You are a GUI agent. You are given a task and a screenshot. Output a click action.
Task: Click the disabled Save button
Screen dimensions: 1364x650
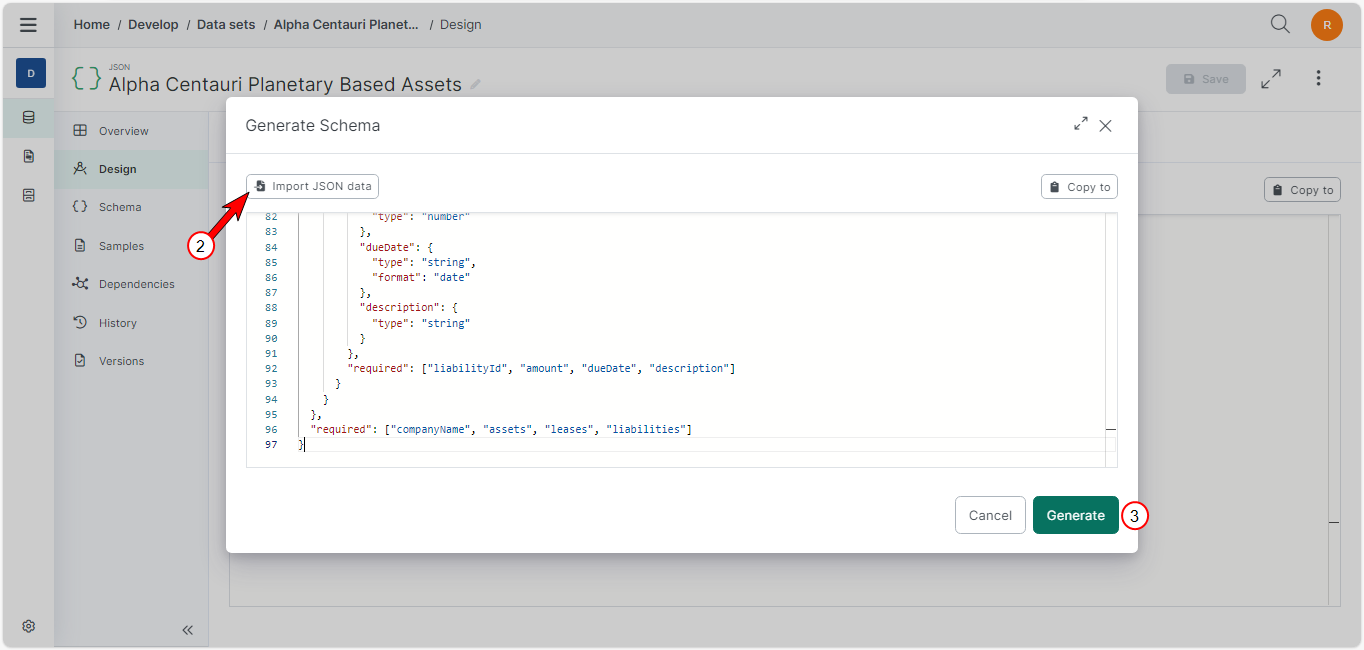click(x=1206, y=79)
